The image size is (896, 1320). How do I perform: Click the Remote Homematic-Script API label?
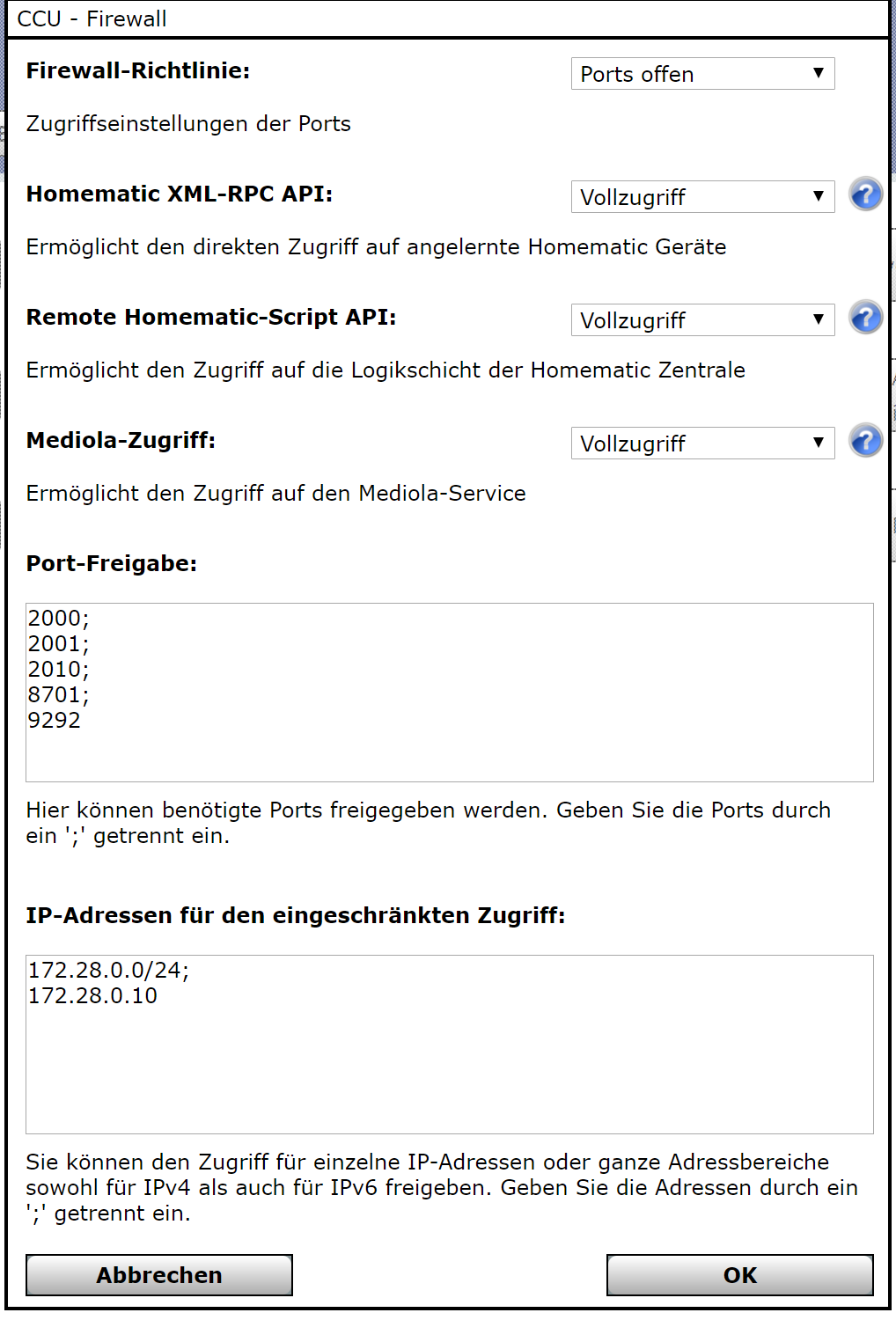point(211,318)
